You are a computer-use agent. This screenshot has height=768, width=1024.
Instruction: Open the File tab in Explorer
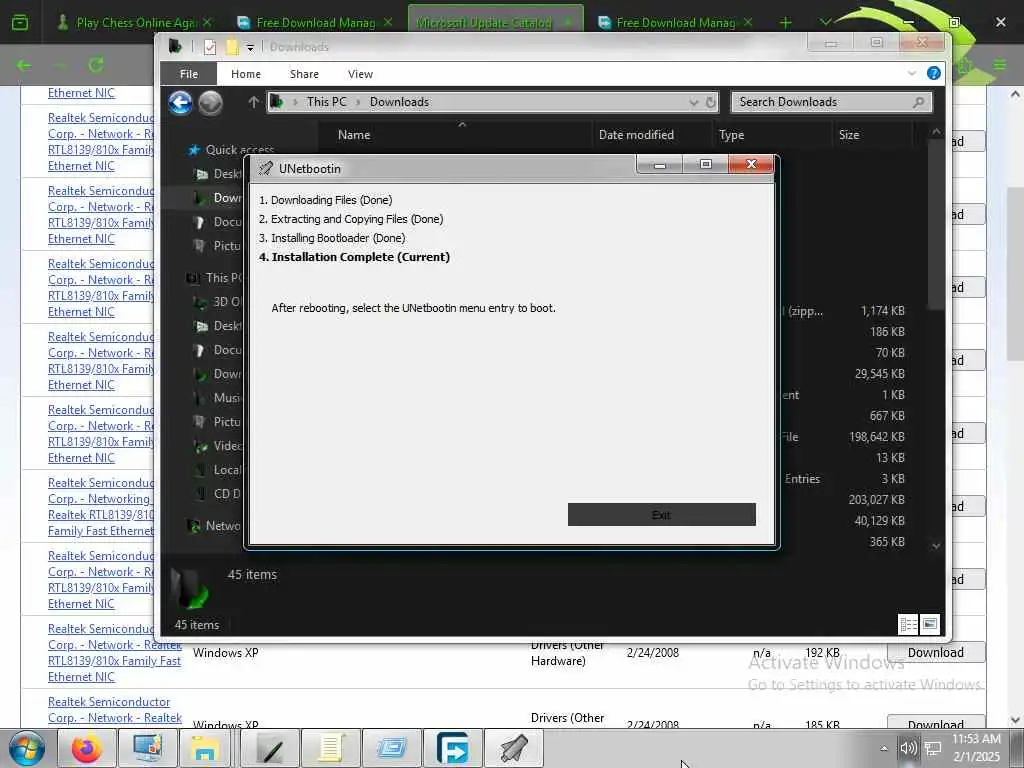click(189, 74)
